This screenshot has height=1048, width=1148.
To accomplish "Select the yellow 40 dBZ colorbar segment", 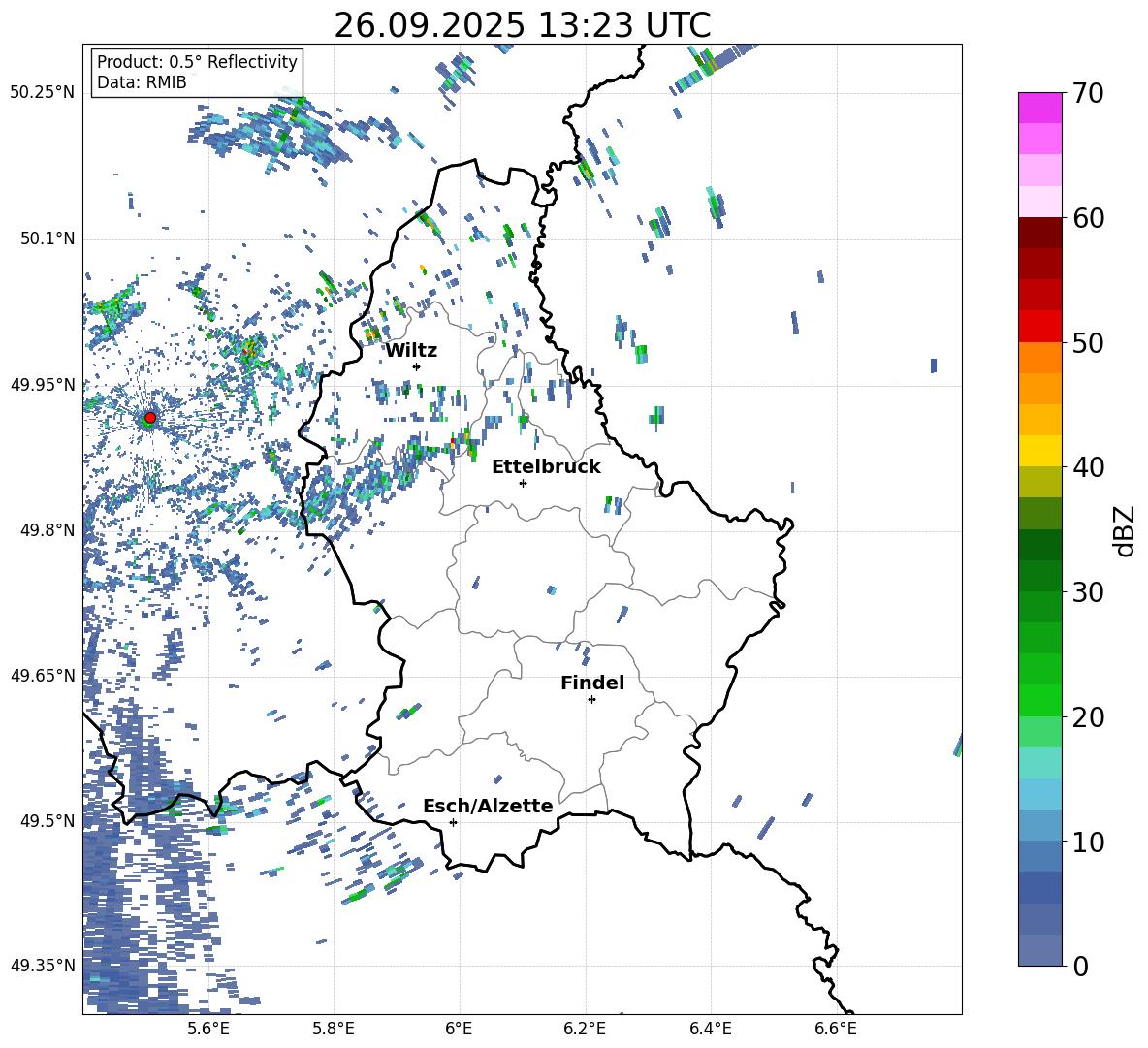I will pos(1040,451).
